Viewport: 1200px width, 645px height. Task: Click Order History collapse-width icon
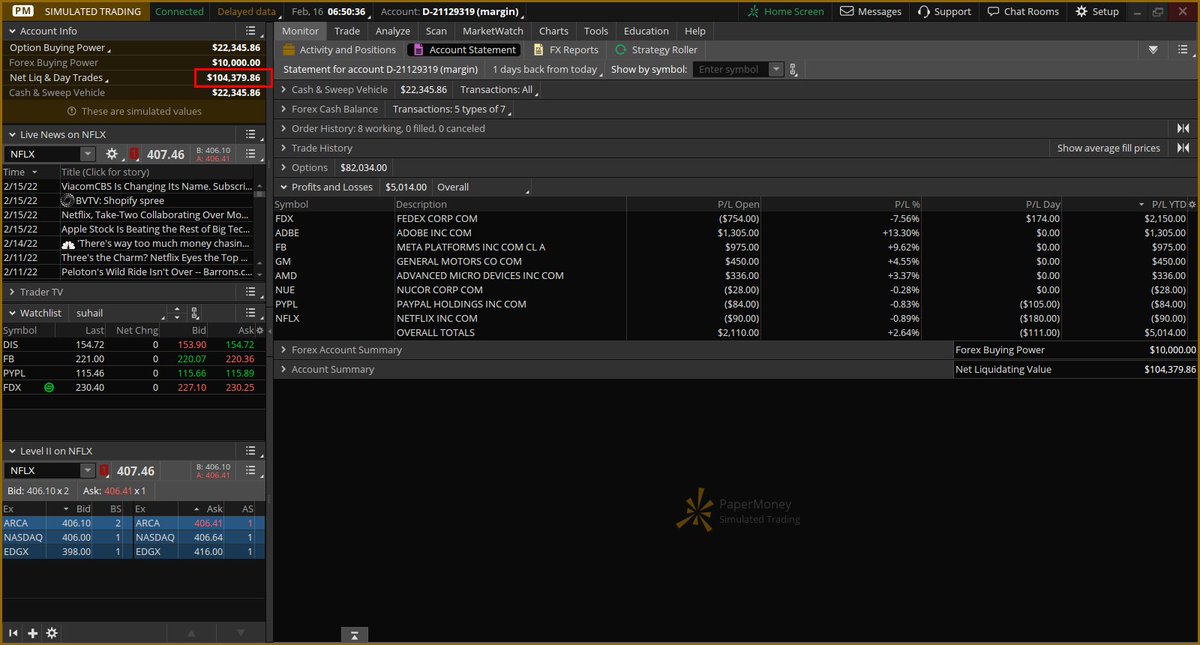pos(1183,128)
